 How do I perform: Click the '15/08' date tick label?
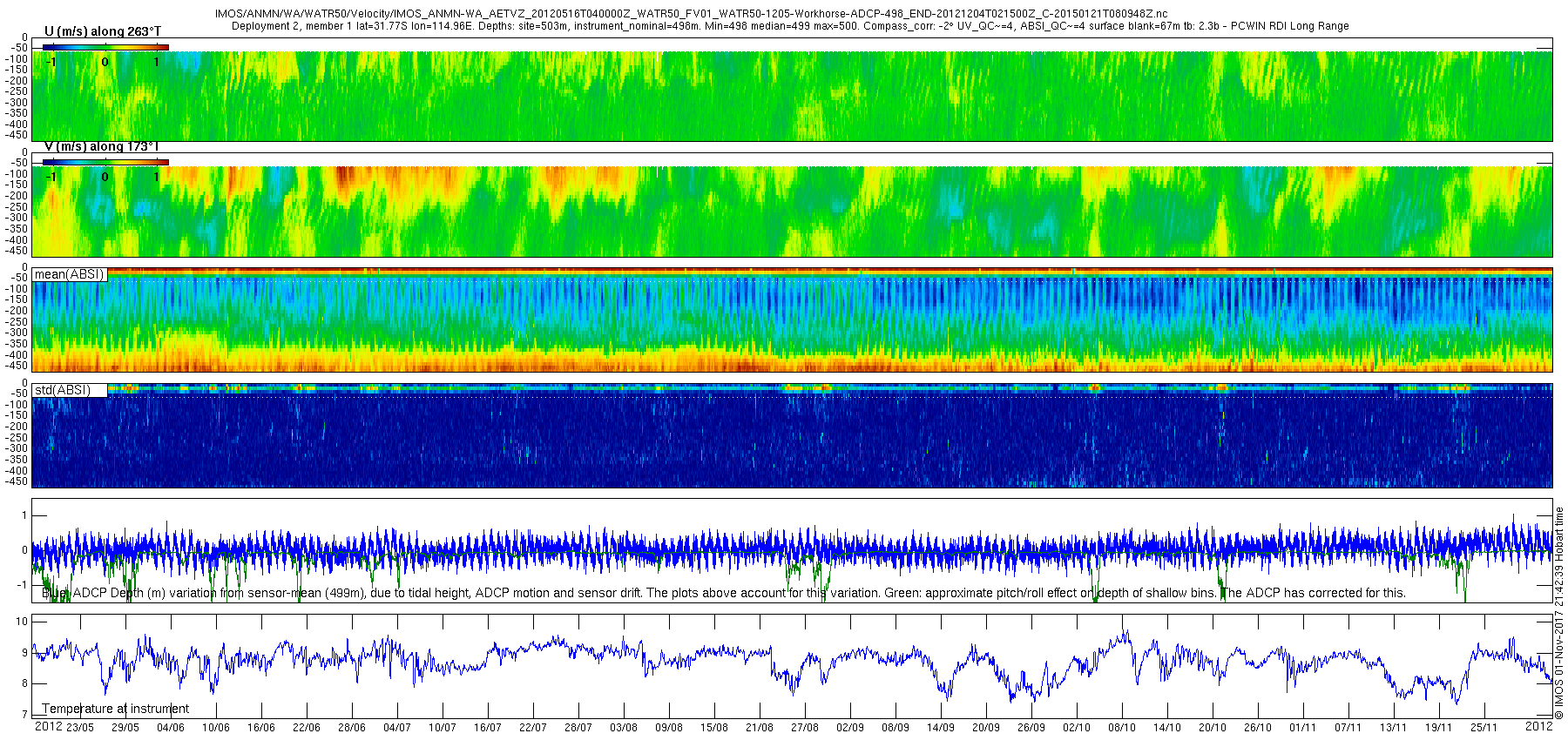pyautogui.click(x=714, y=728)
